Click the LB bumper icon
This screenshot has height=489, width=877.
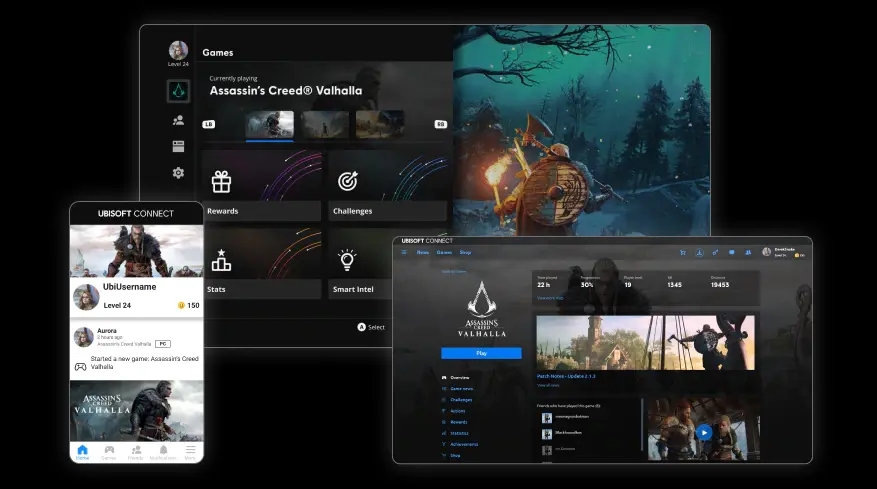pyautogui.click(x=209, y=124)
